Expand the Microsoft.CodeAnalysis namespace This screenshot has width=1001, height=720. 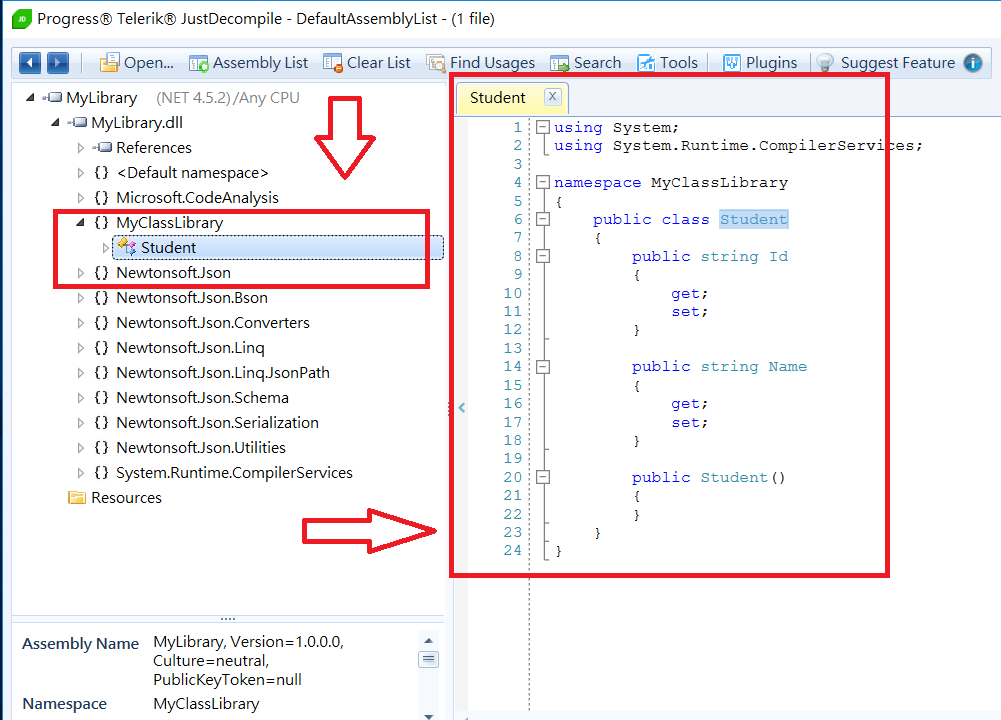point(80,197)
